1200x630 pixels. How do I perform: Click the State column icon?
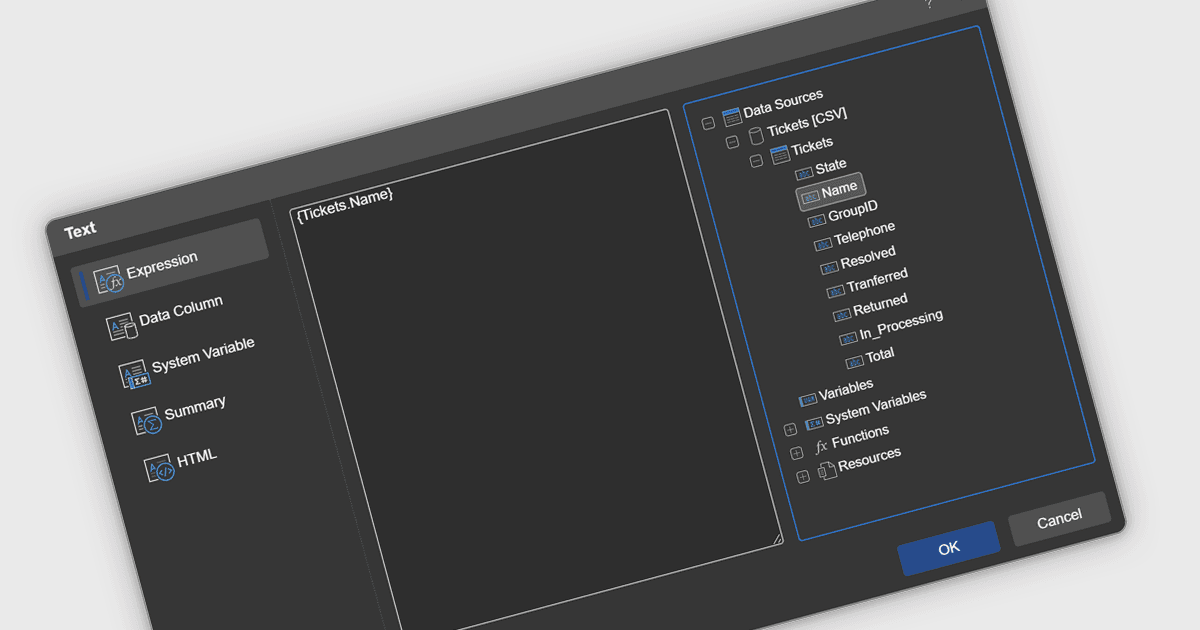[804, 173]
